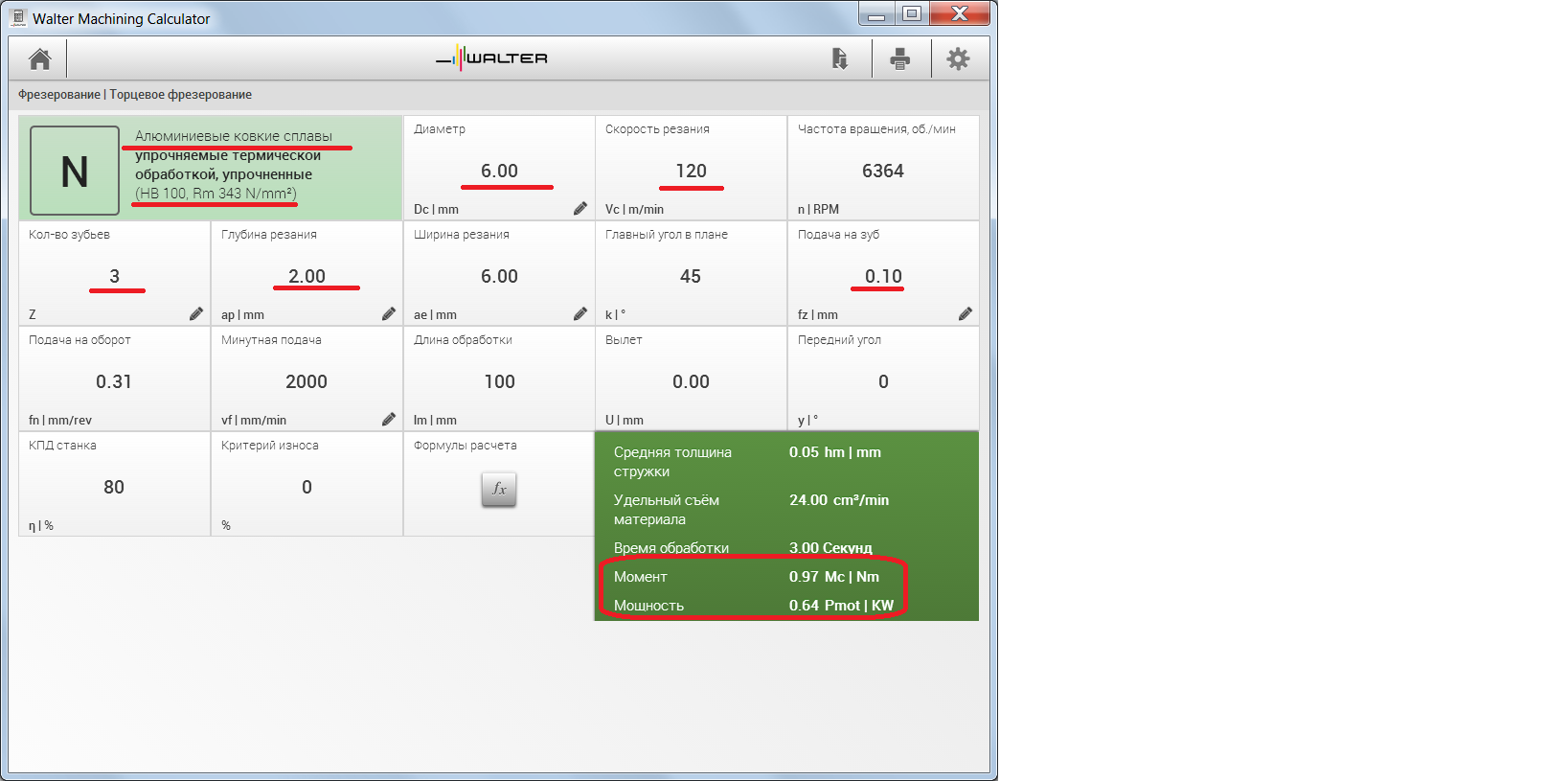Open the settings gear

958,59
